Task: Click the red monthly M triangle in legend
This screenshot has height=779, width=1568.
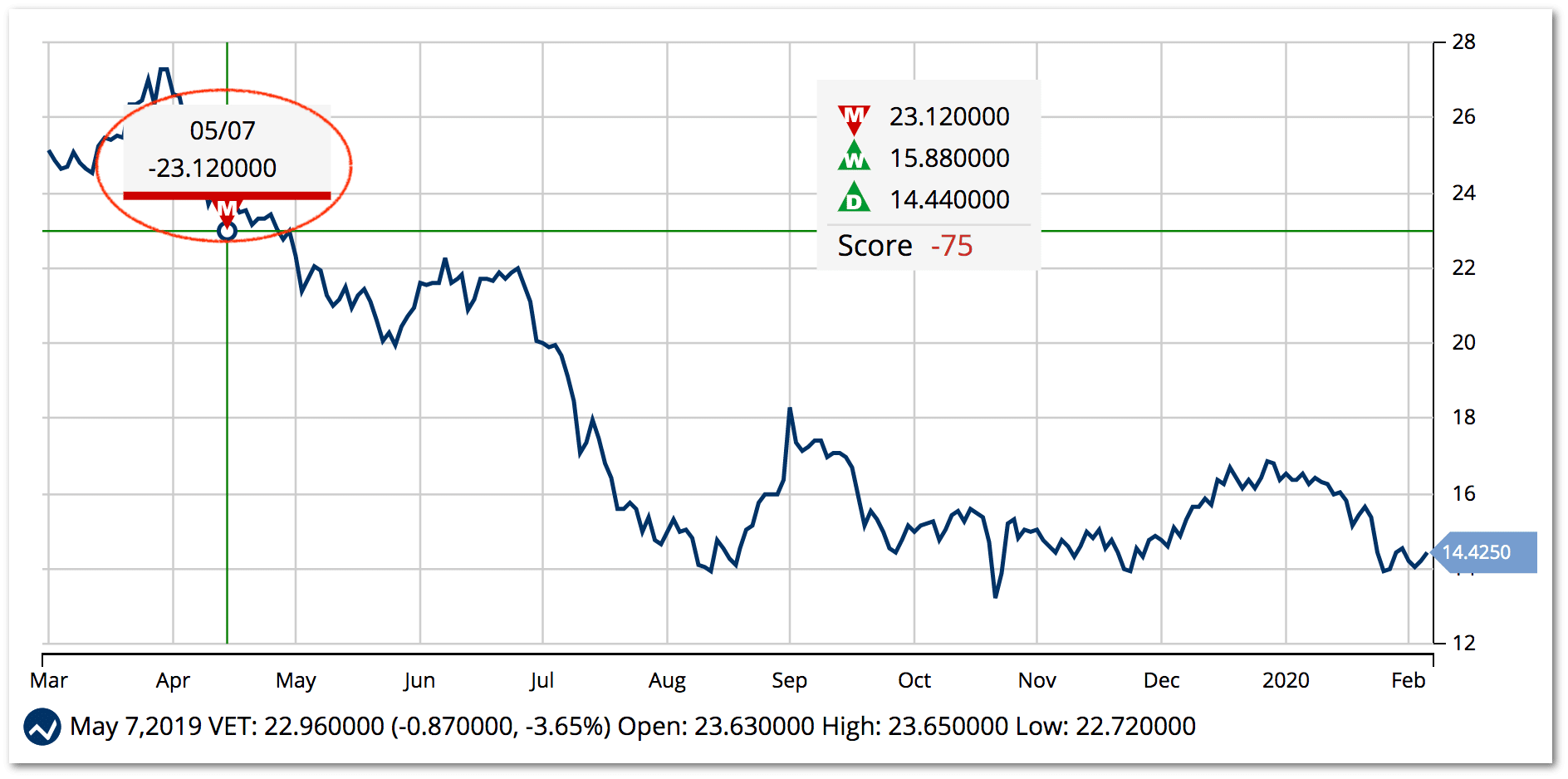Action: (x=854, y=119)
